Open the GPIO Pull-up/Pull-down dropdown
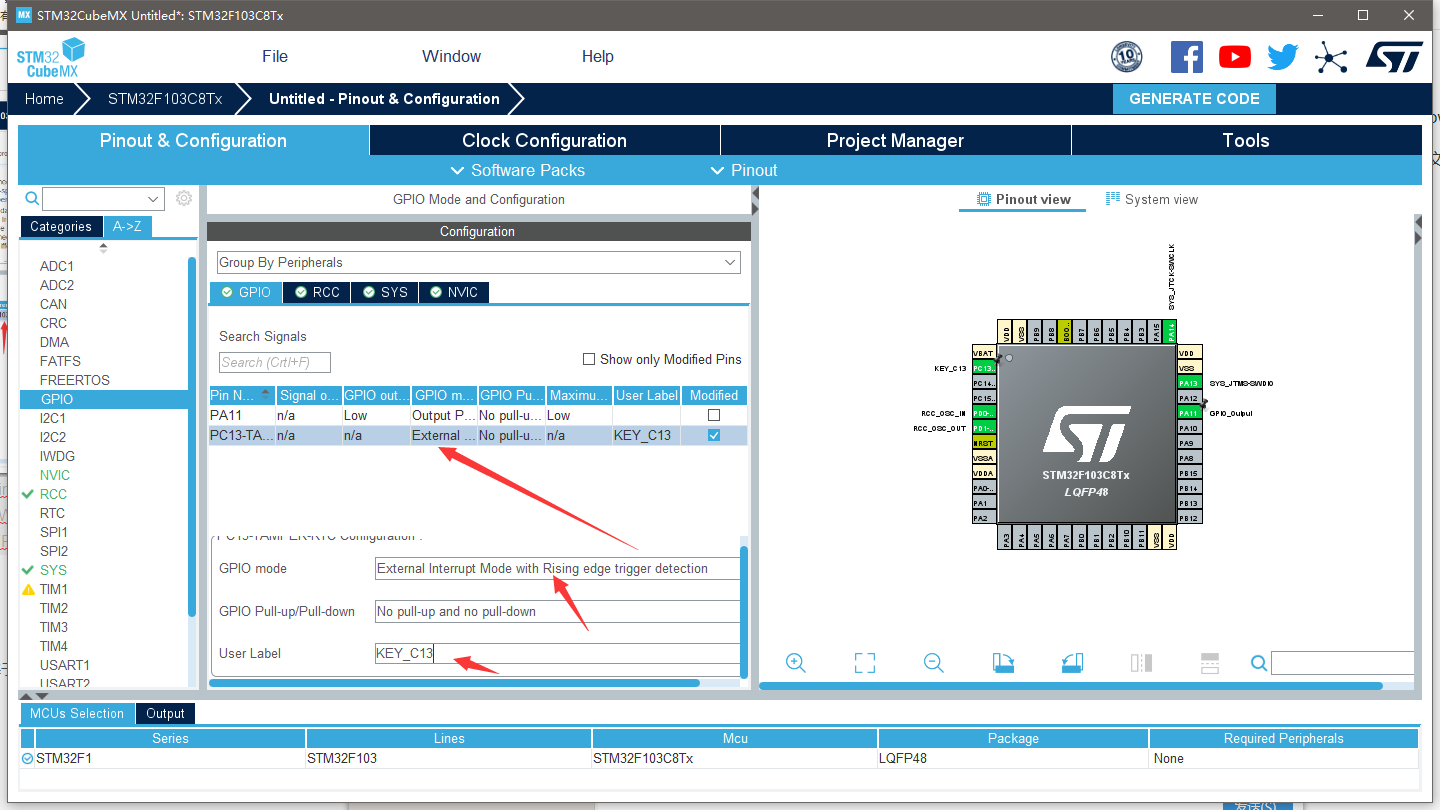Screen dimensions: 1440x810 click(x=558, y=611)
